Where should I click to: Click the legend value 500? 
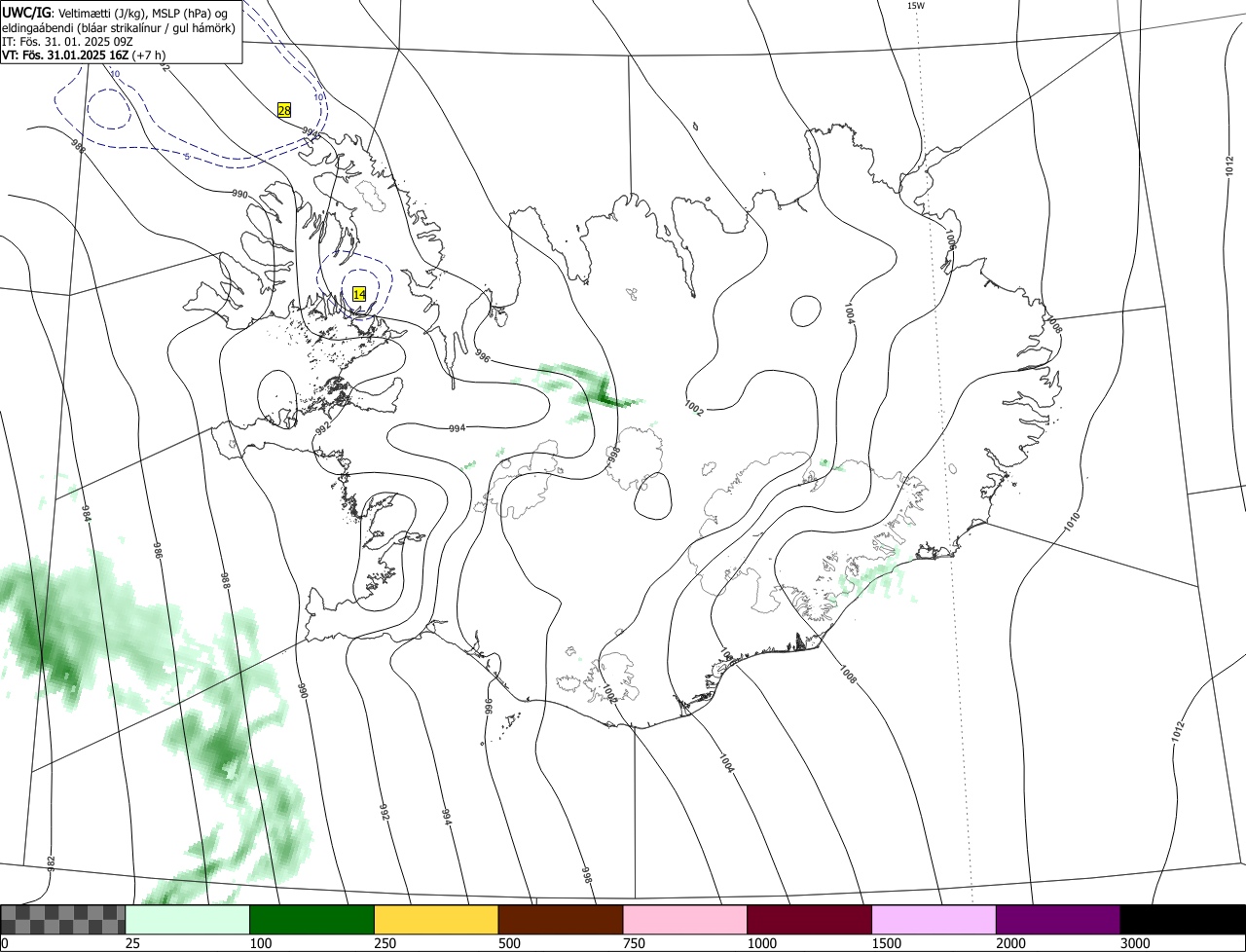(509, 943)
